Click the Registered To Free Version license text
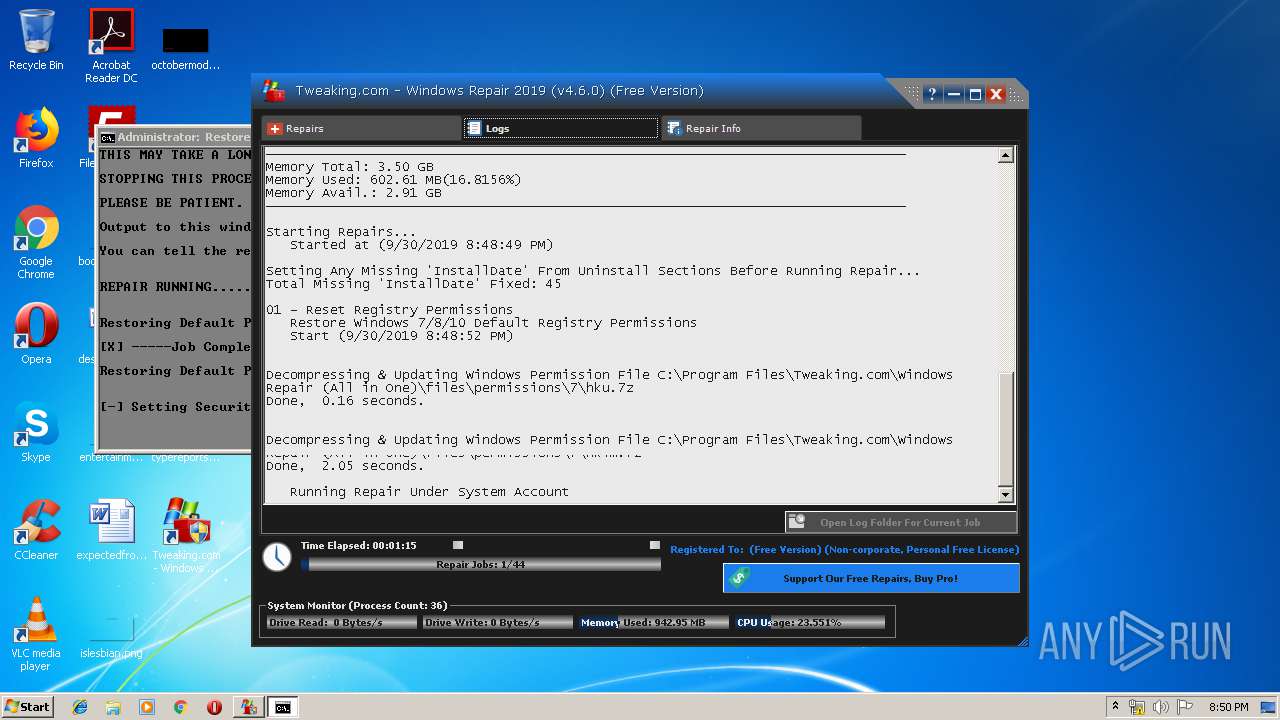1280x720 pixels. [844, 549]
